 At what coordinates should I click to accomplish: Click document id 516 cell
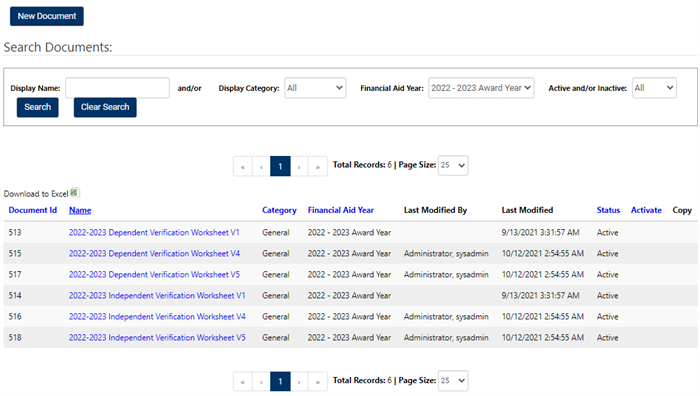15,317
